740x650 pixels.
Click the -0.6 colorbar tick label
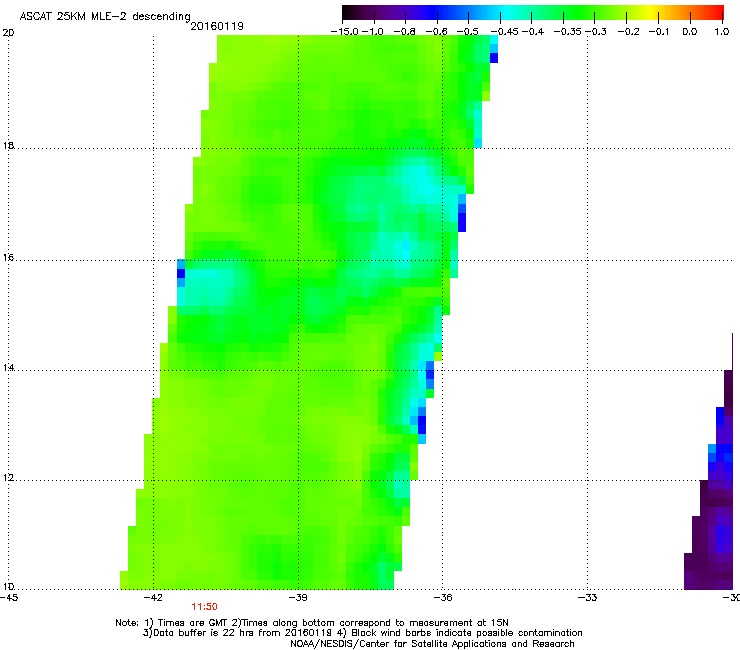click(437, 32)
